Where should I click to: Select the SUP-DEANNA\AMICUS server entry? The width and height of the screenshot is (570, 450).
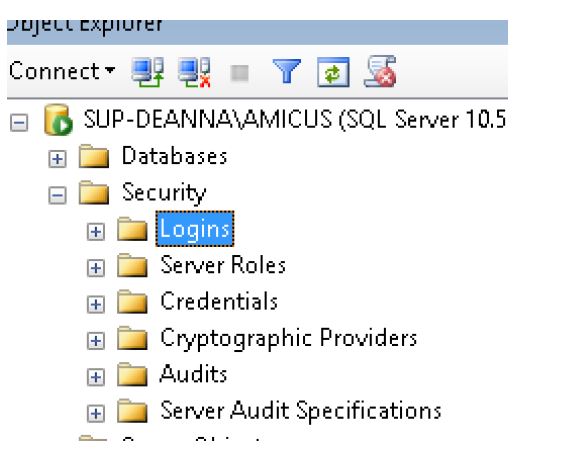tap(294, 119)
